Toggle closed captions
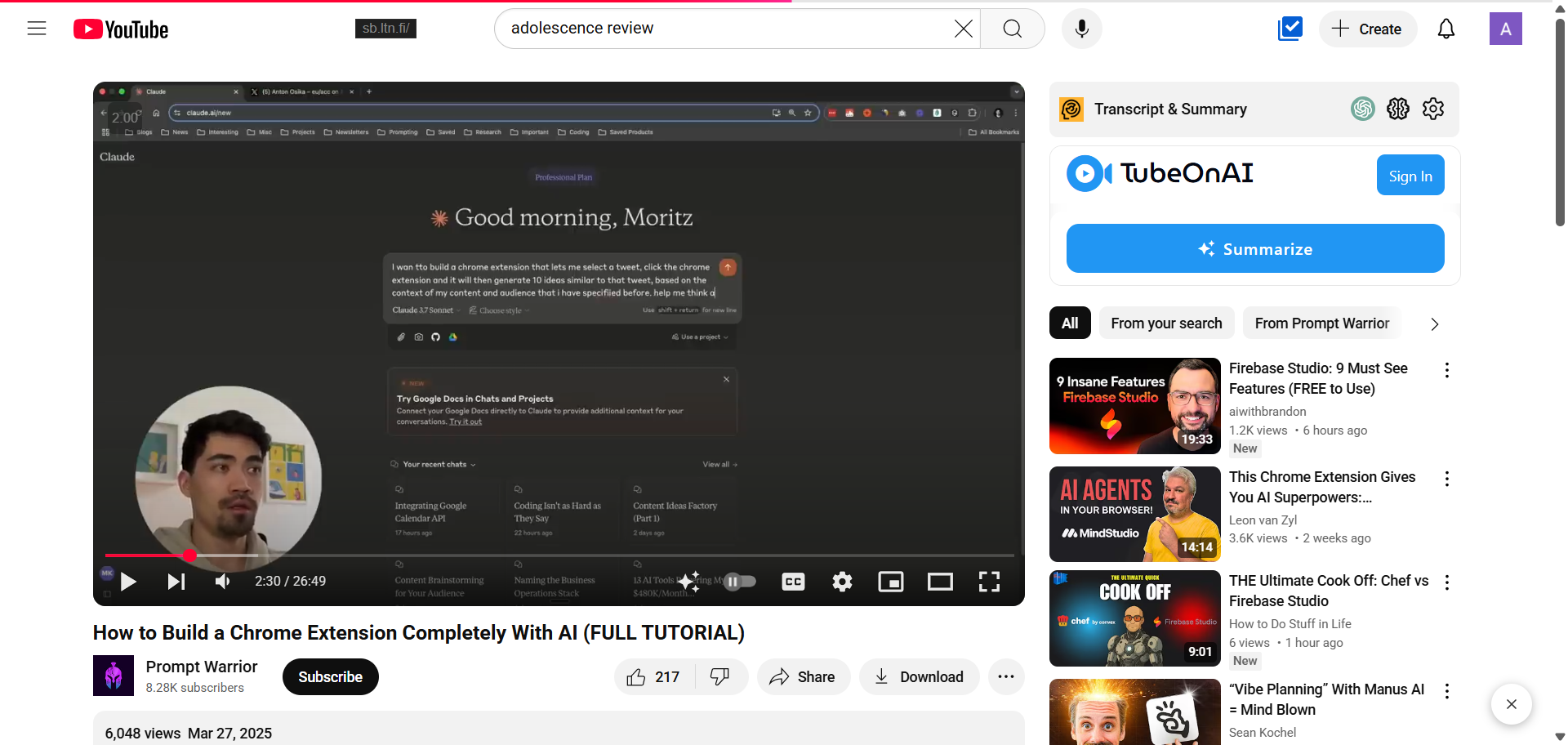The width and height of the screenshot is (1568, 745). tap(793, 582)
